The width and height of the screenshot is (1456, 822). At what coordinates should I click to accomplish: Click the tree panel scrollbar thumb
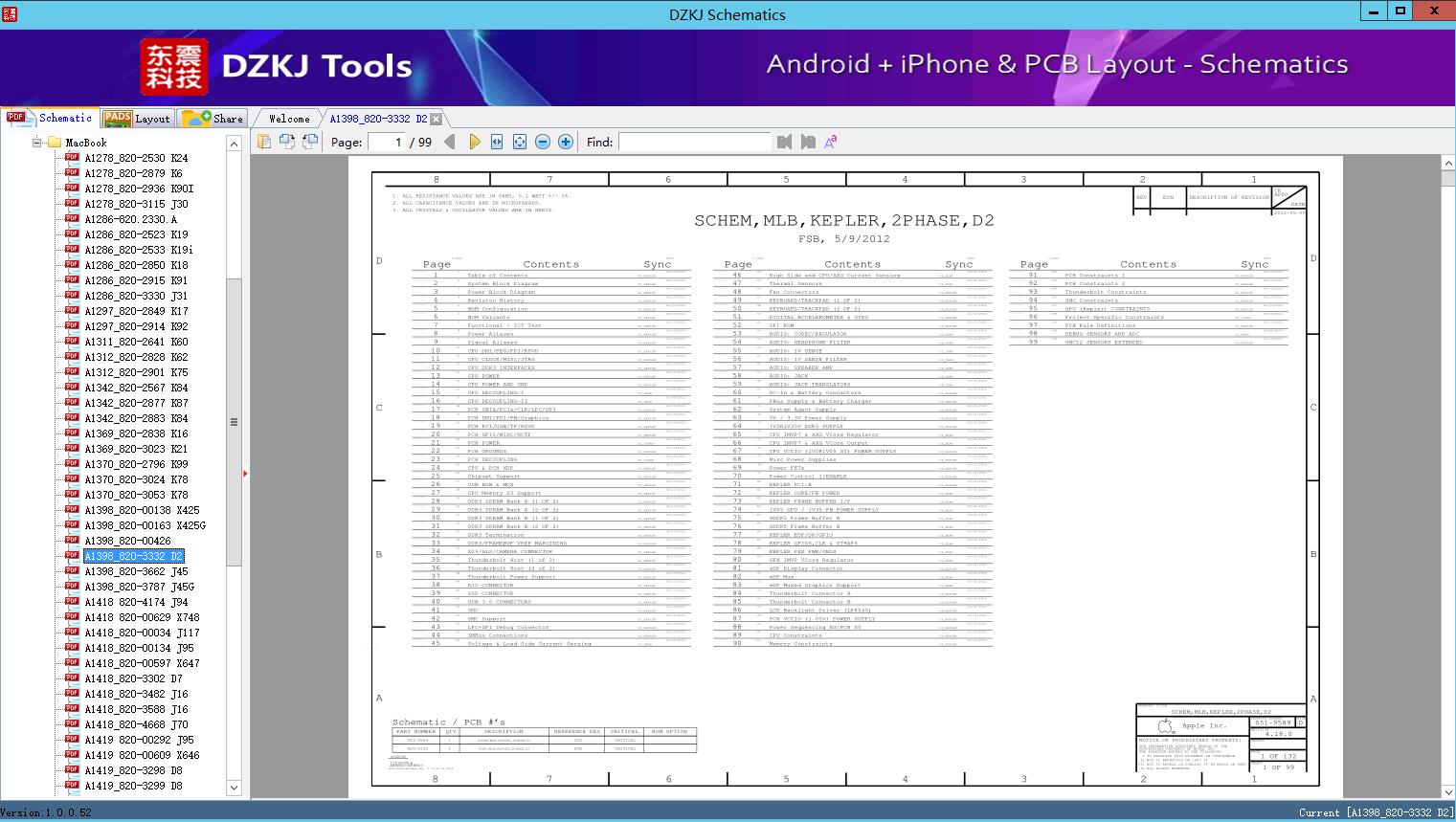click(234, 421)
